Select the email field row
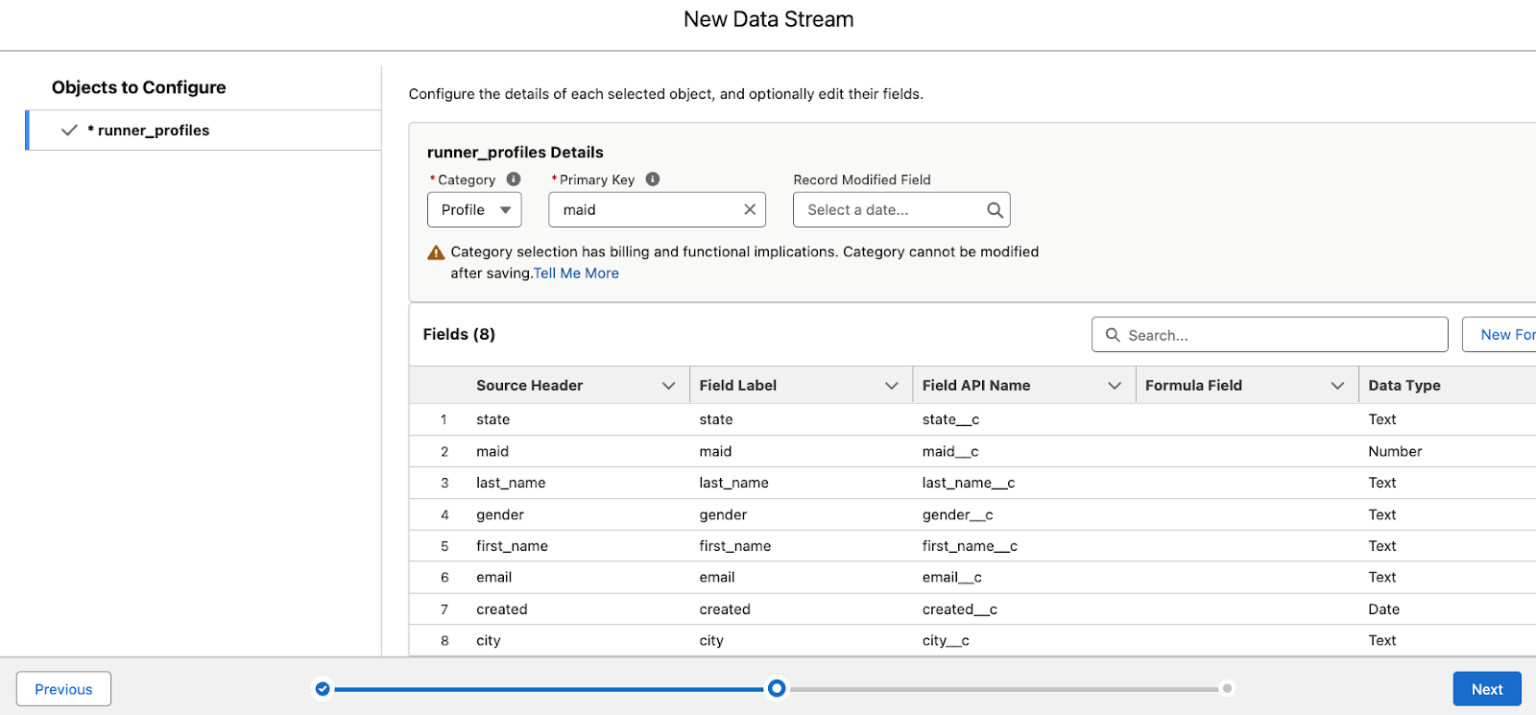 click(x=700, y=577)
